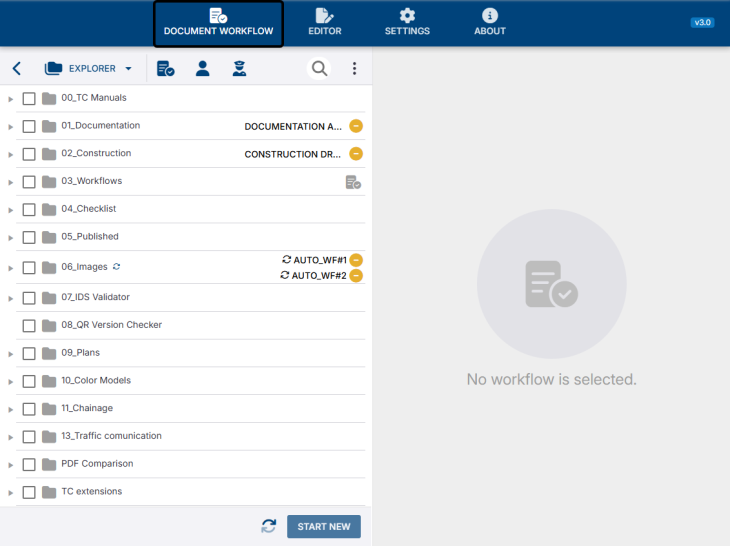
Task: Check the 04_Checklist checkbox
Action: 29,209
